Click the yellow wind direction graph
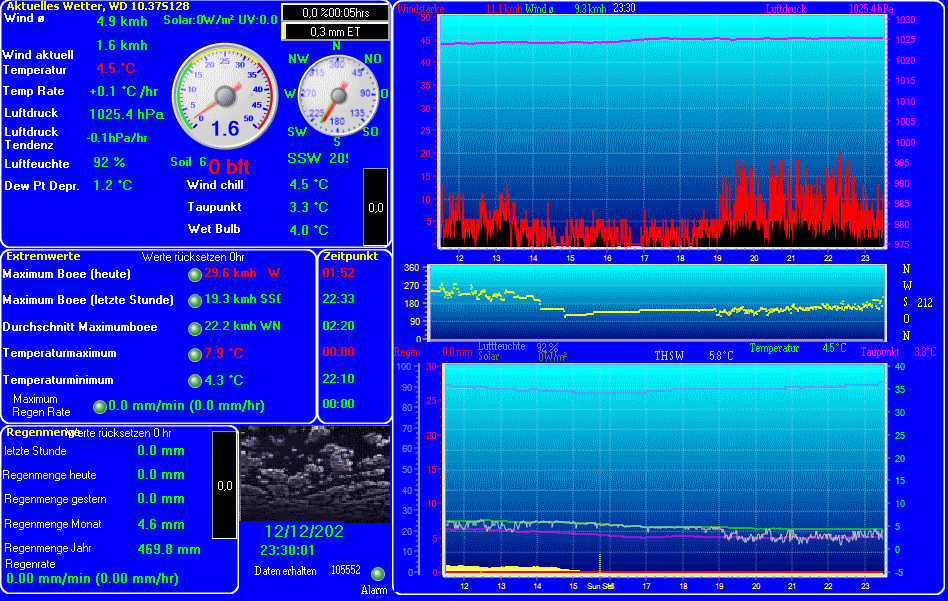This screenshot has height=601, width=948. (660, 302)
